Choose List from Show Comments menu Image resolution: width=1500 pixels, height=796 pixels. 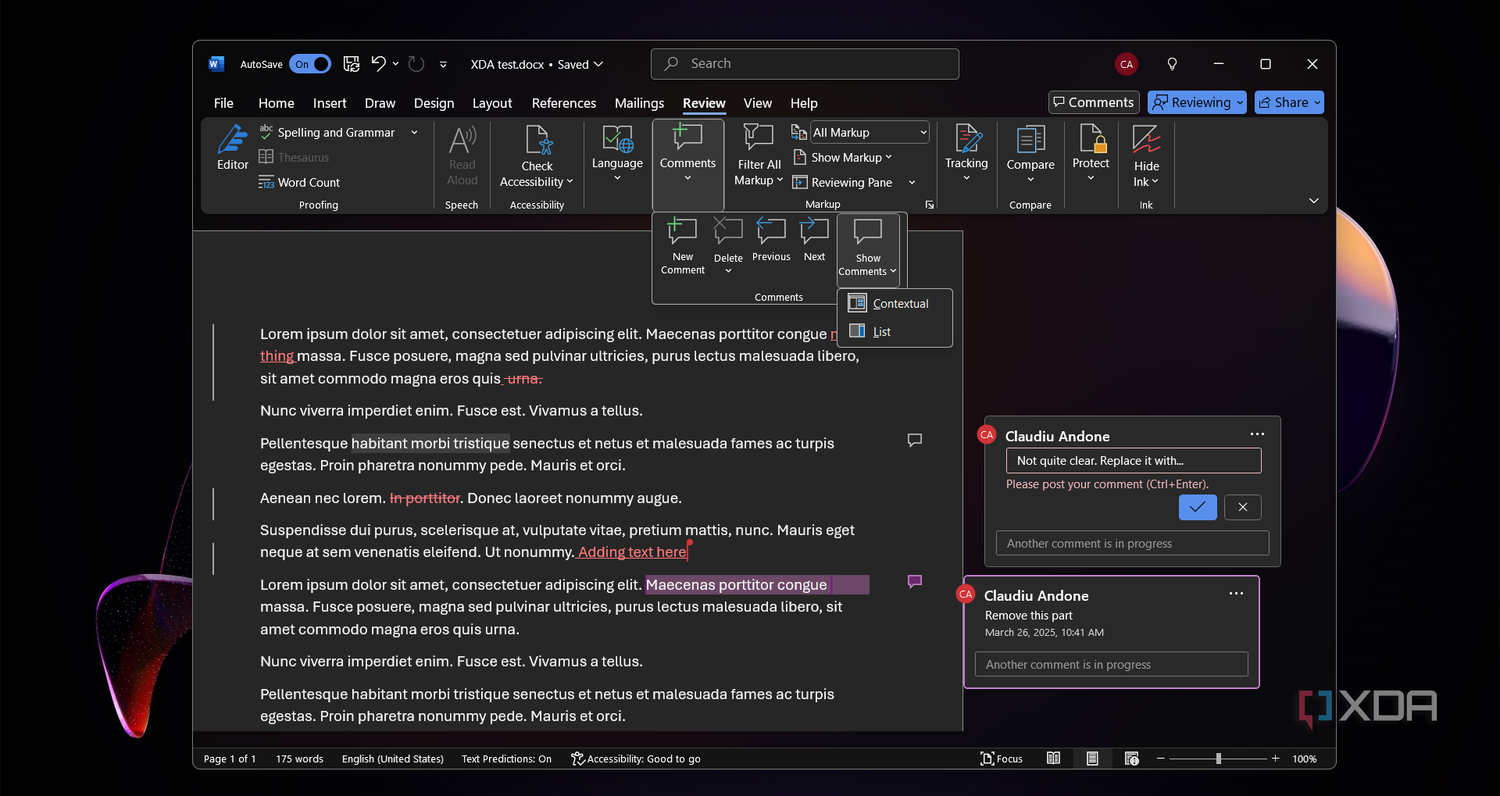pyautogui.click(x=895, y=332)
